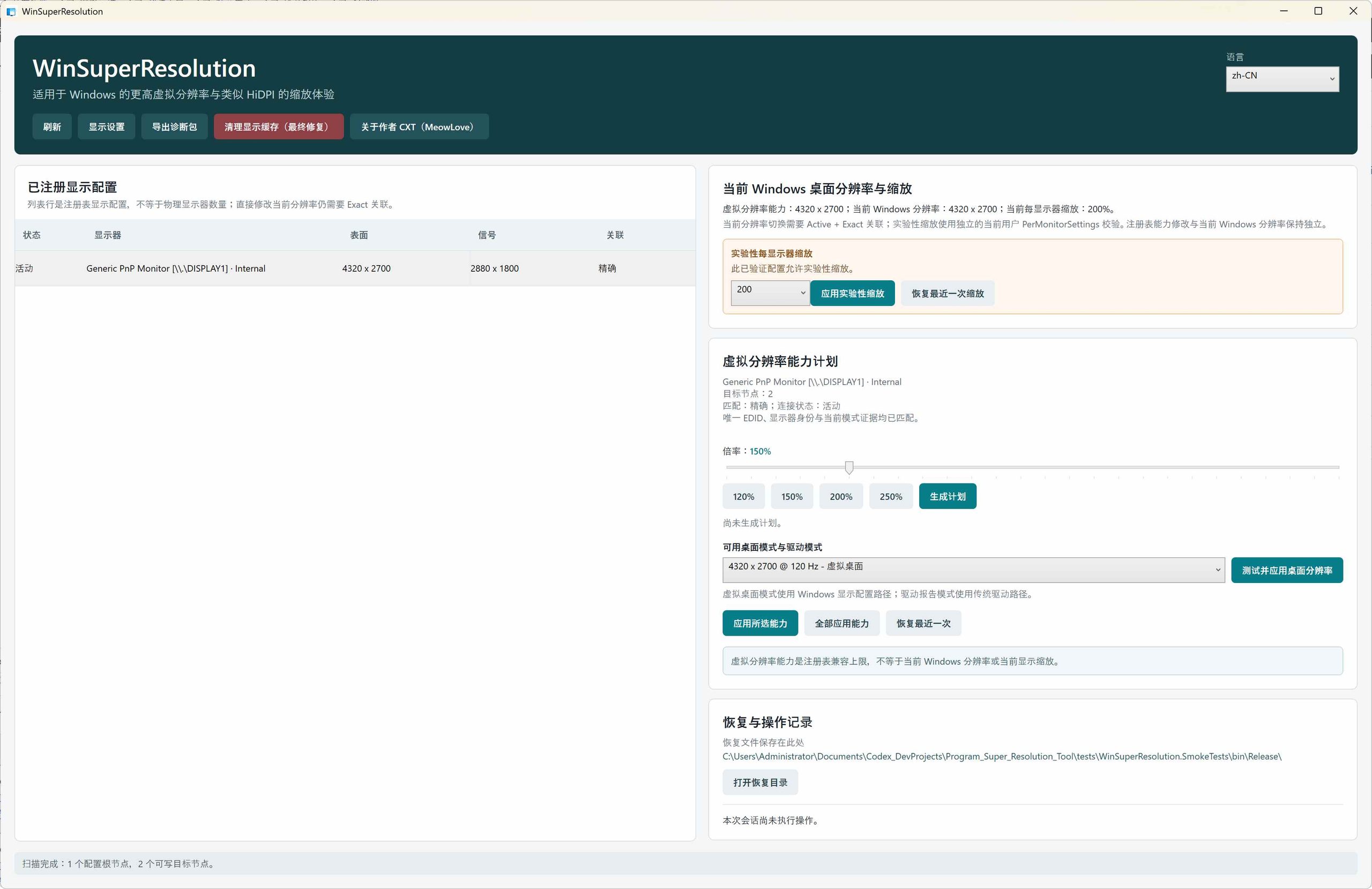The image size is (1372, 889).
Task: Click the 4320 x 2700 surface cell
Action: [367, 268]
